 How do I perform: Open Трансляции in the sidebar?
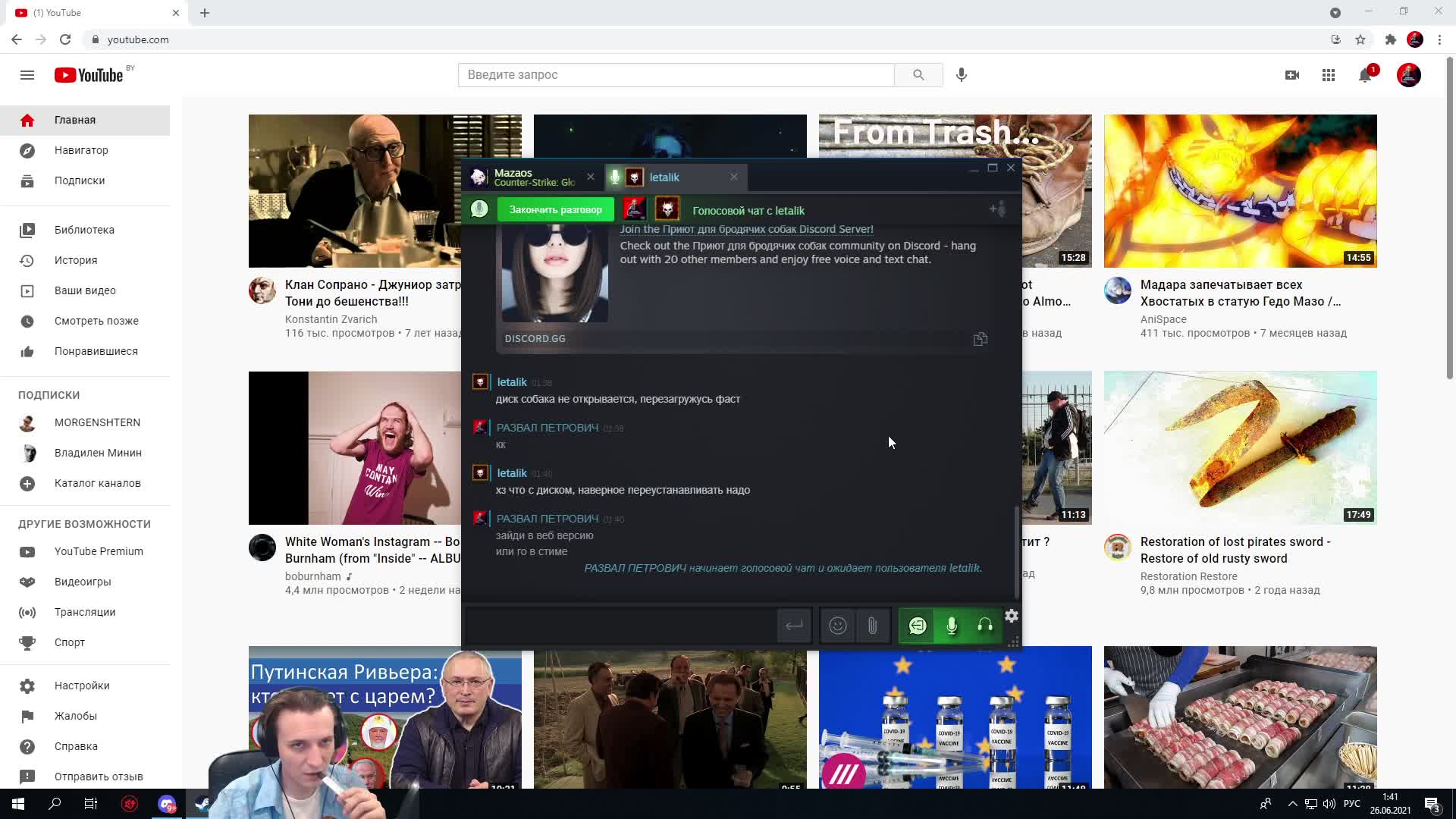(85, 612)
